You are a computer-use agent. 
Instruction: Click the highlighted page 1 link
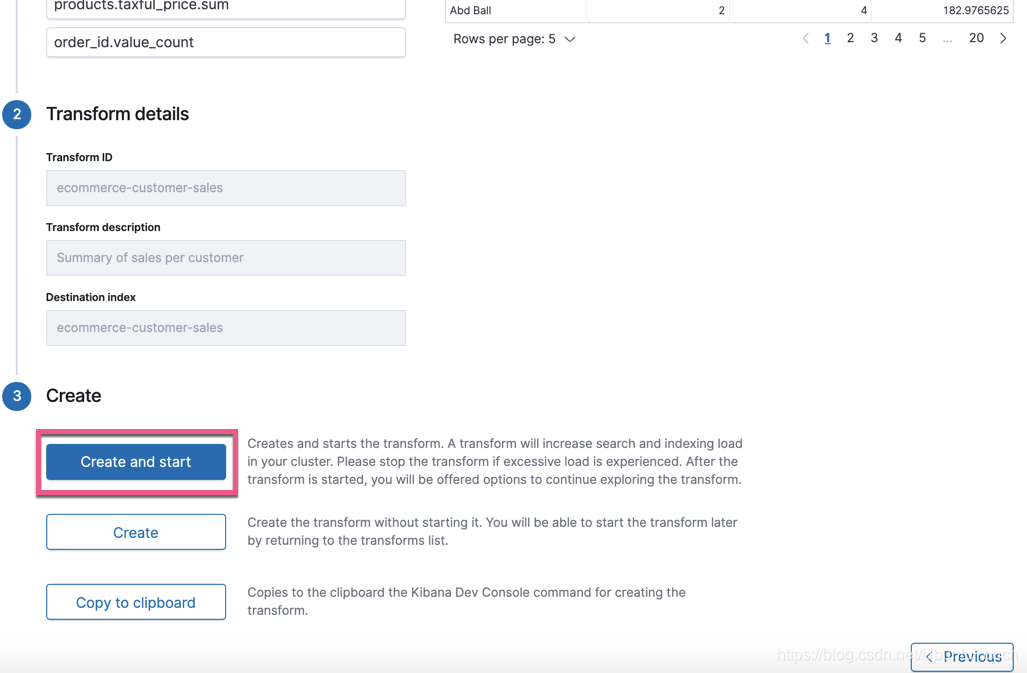point(827,38)
